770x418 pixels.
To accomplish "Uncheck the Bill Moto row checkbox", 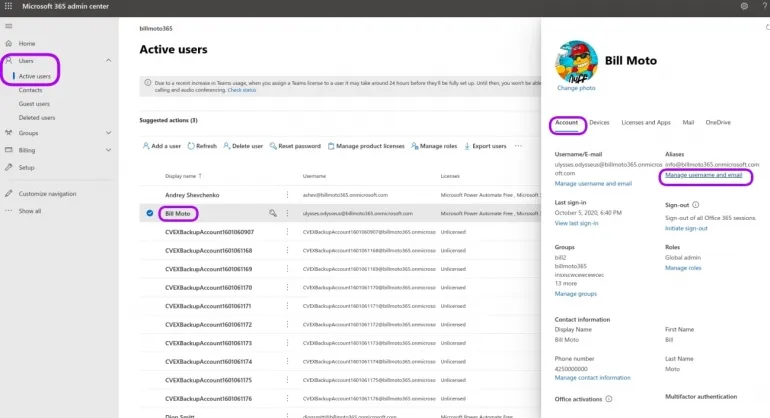I will (150, 213).
